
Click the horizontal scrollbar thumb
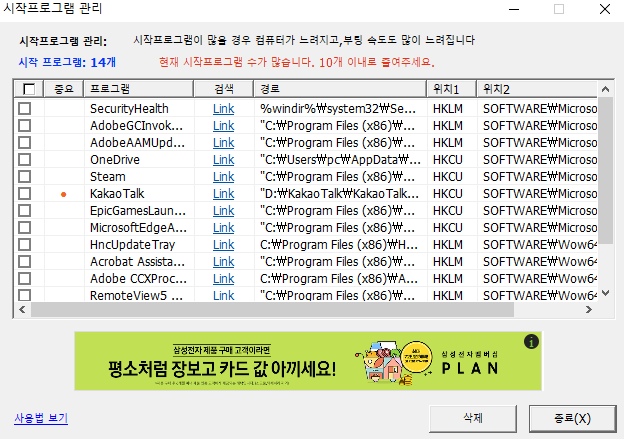coord(272,309)
